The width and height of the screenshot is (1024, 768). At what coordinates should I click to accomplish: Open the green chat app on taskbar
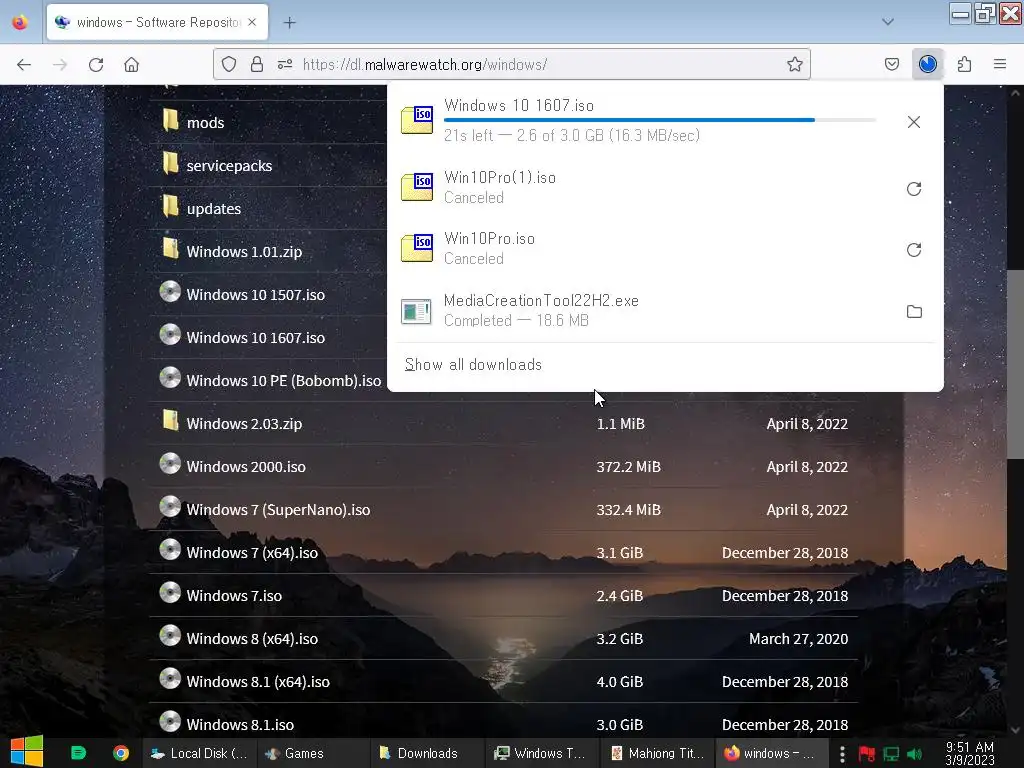click(78, 753)
